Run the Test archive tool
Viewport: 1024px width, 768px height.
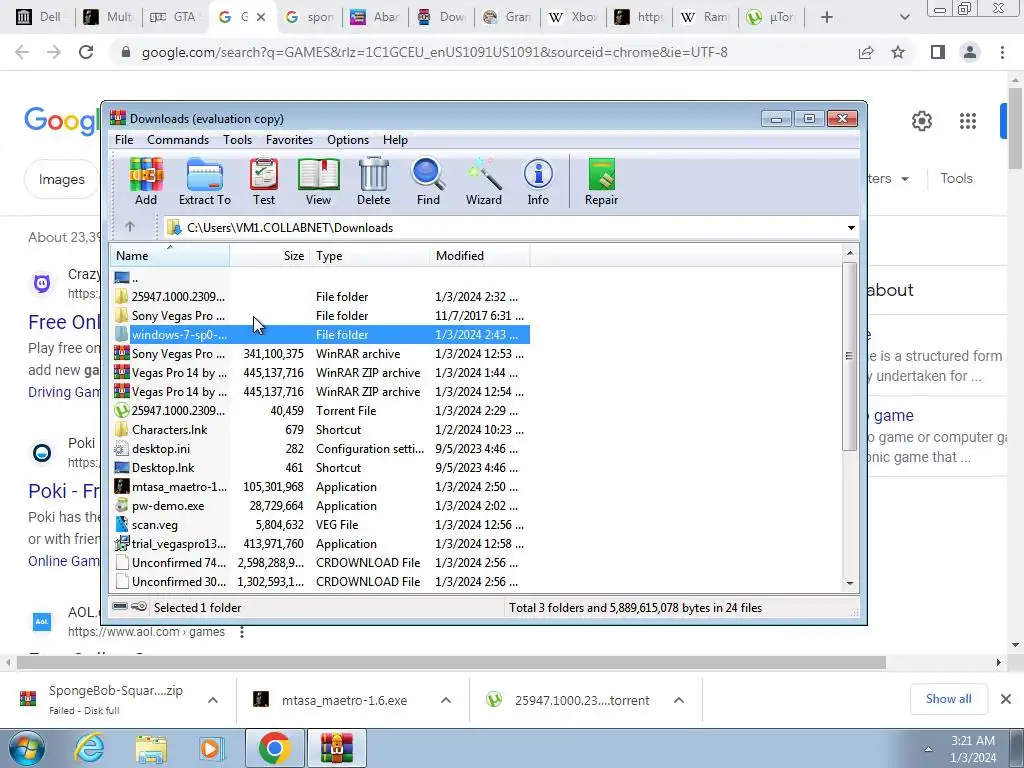264,182
